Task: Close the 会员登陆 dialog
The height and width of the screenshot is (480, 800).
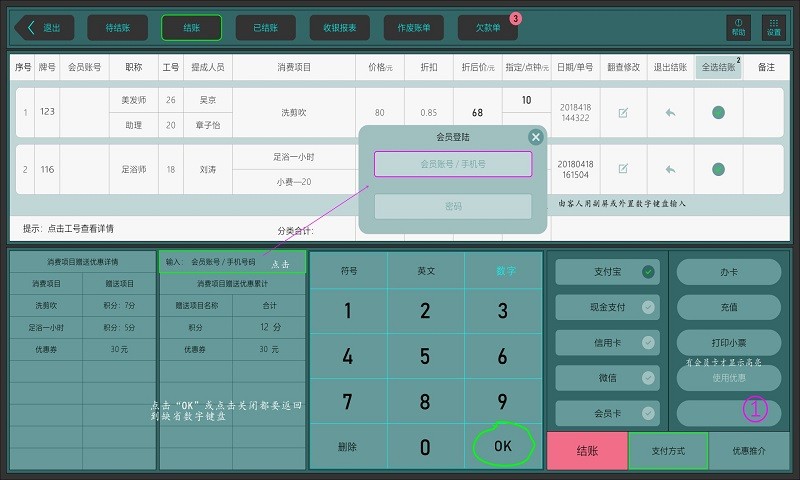Action: [x=535, y=137]
